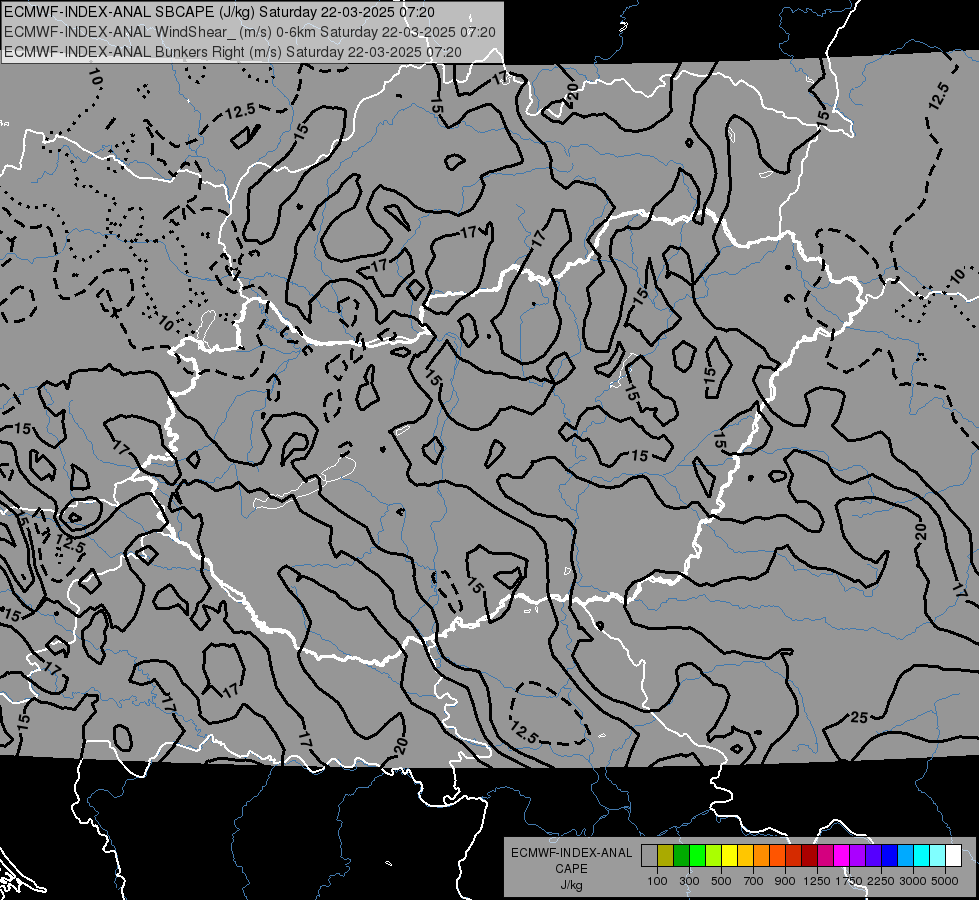Click the WindShear 0-6km title line
This screenshot has height=900, width=979.
pos(250,32)
